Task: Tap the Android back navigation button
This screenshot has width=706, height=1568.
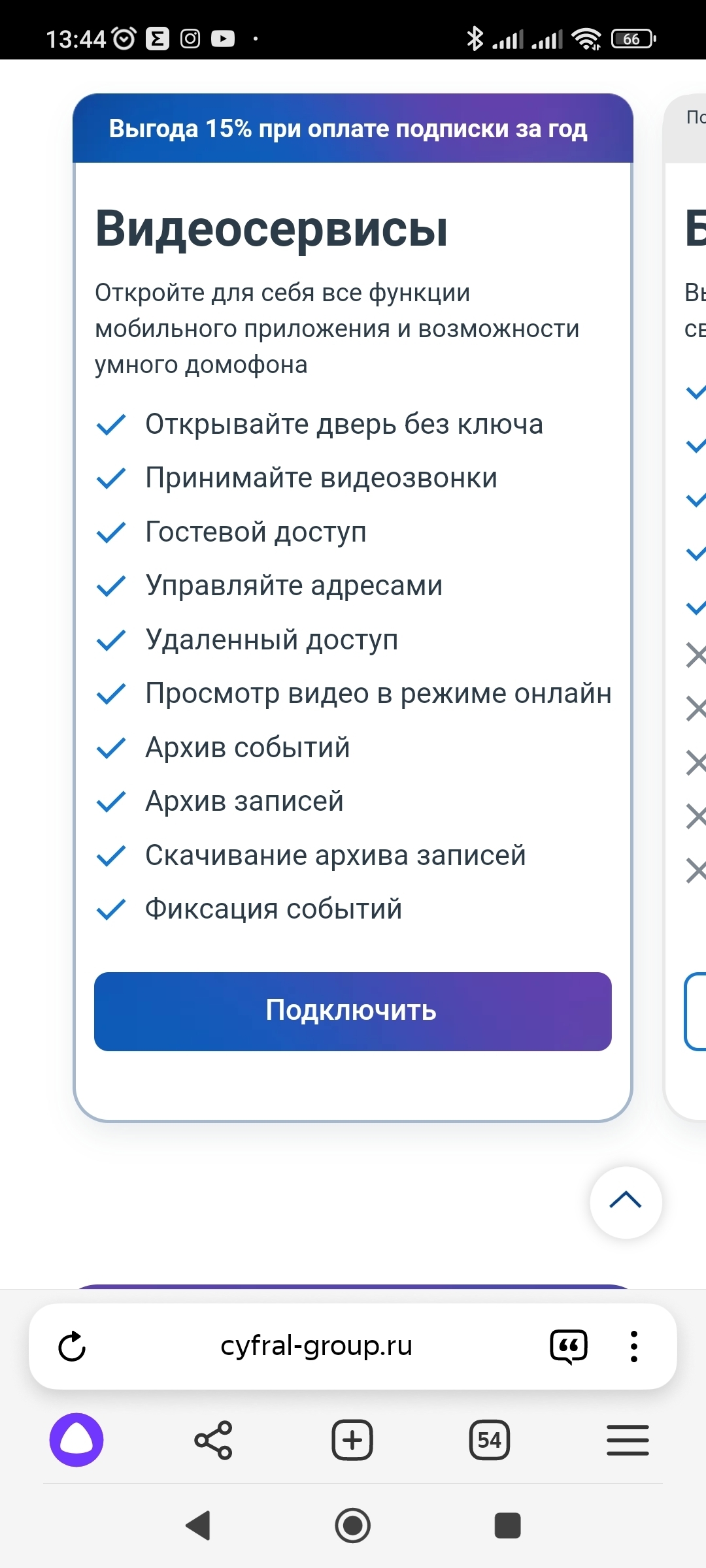Action: pyautogui.click(x=198, y=1526)
